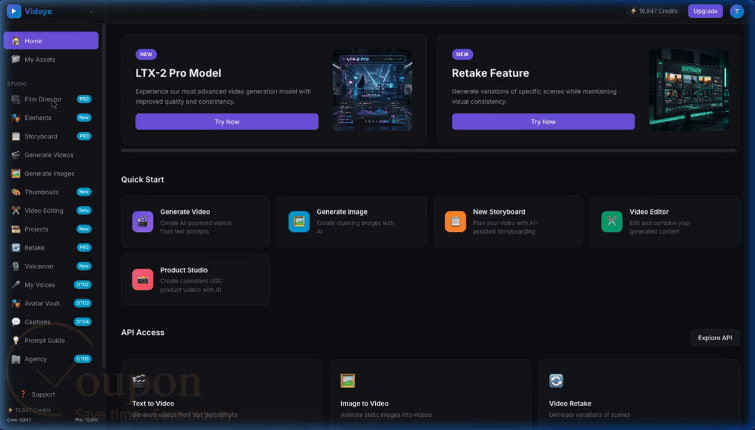Click the Projects icon in sidebar
The height and width of the screenshot is (430, 755).
16,229
